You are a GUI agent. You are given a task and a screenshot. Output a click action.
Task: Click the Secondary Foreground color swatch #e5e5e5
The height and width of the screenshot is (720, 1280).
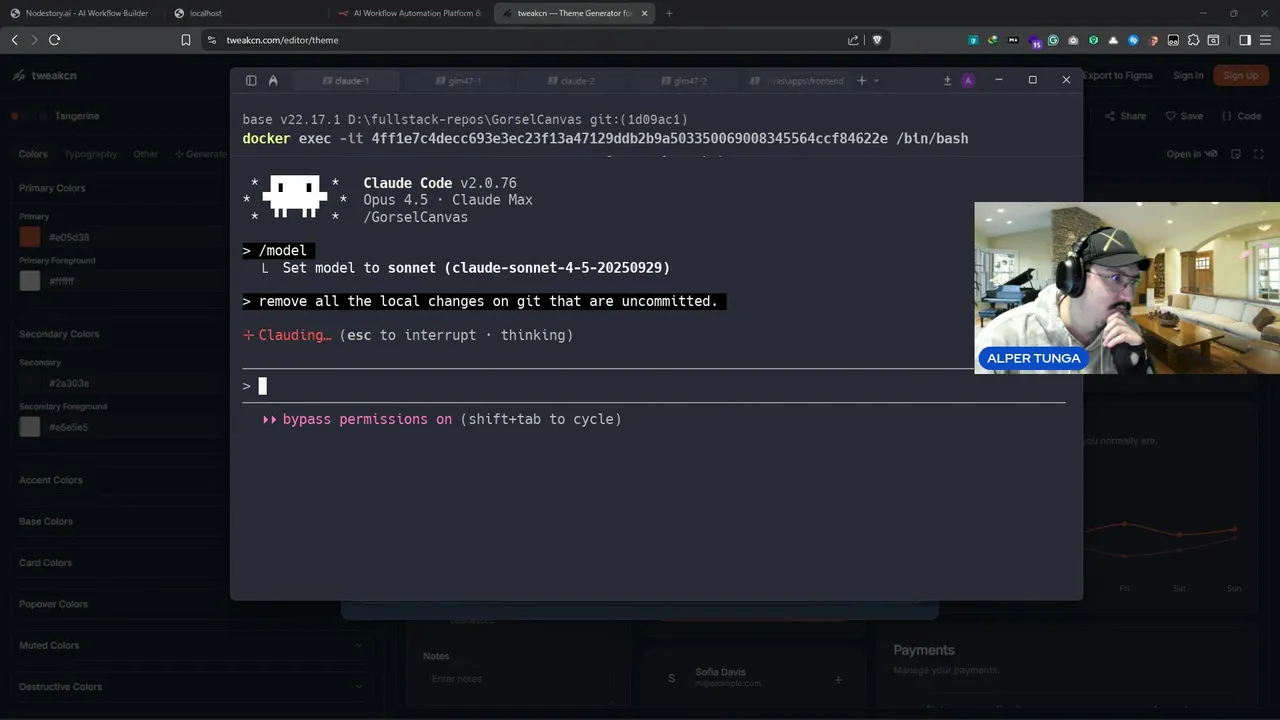[x=30, y=427]
